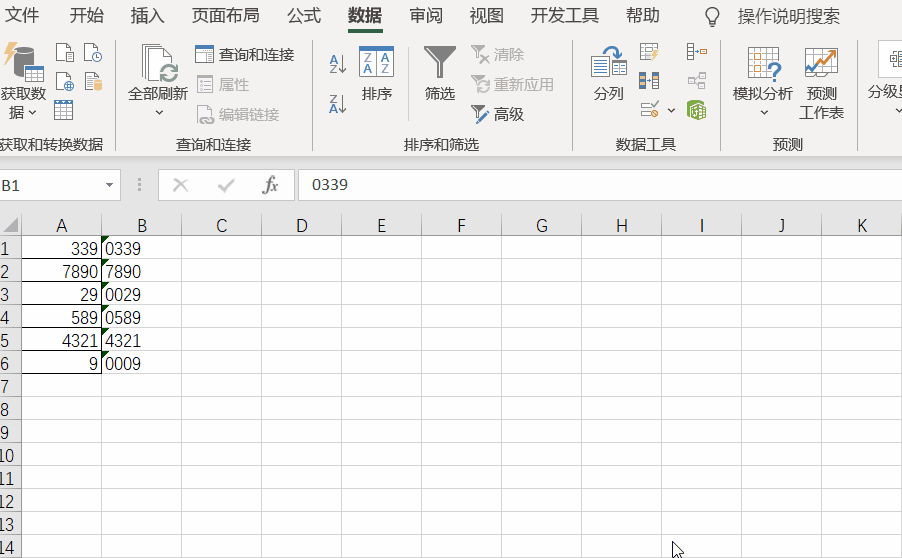
Task: Switch to the 视图 view tab
Action: pos(487,16)
